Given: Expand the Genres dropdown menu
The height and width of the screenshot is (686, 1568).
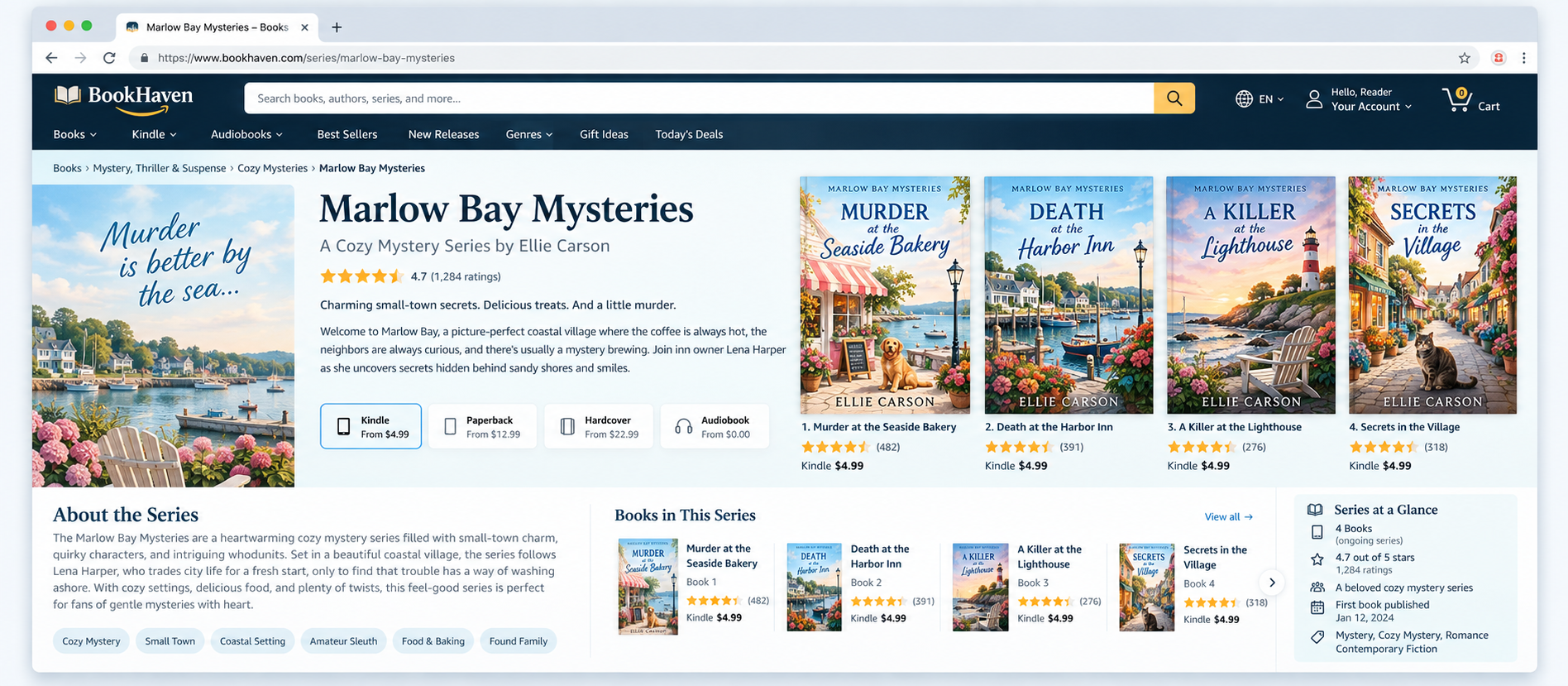Looking at the screenshot, I should tap(529, 134).
